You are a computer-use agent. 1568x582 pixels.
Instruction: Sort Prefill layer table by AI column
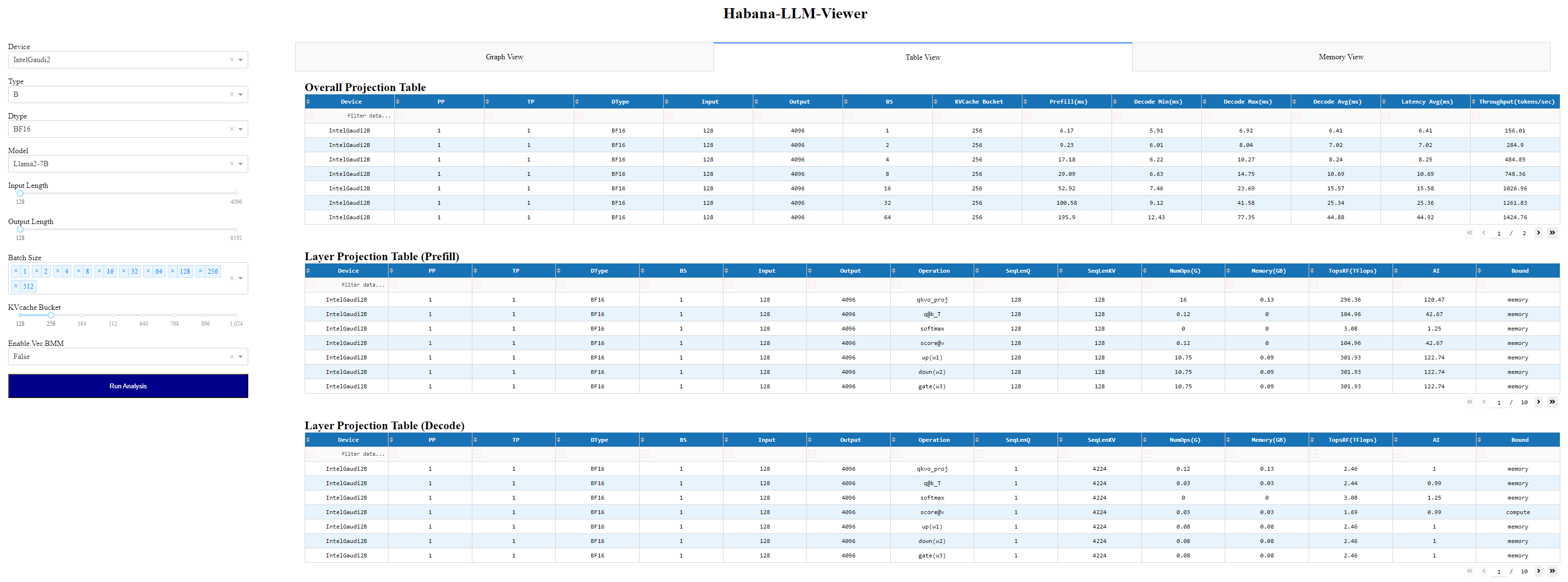pos(1396,271)
